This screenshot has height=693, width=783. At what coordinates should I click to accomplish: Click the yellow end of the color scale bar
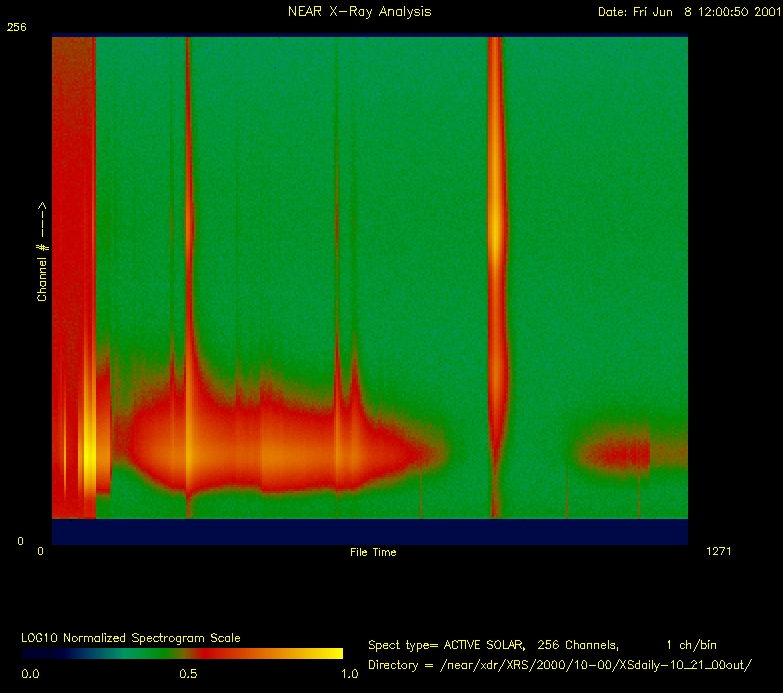tap(330, 654)
